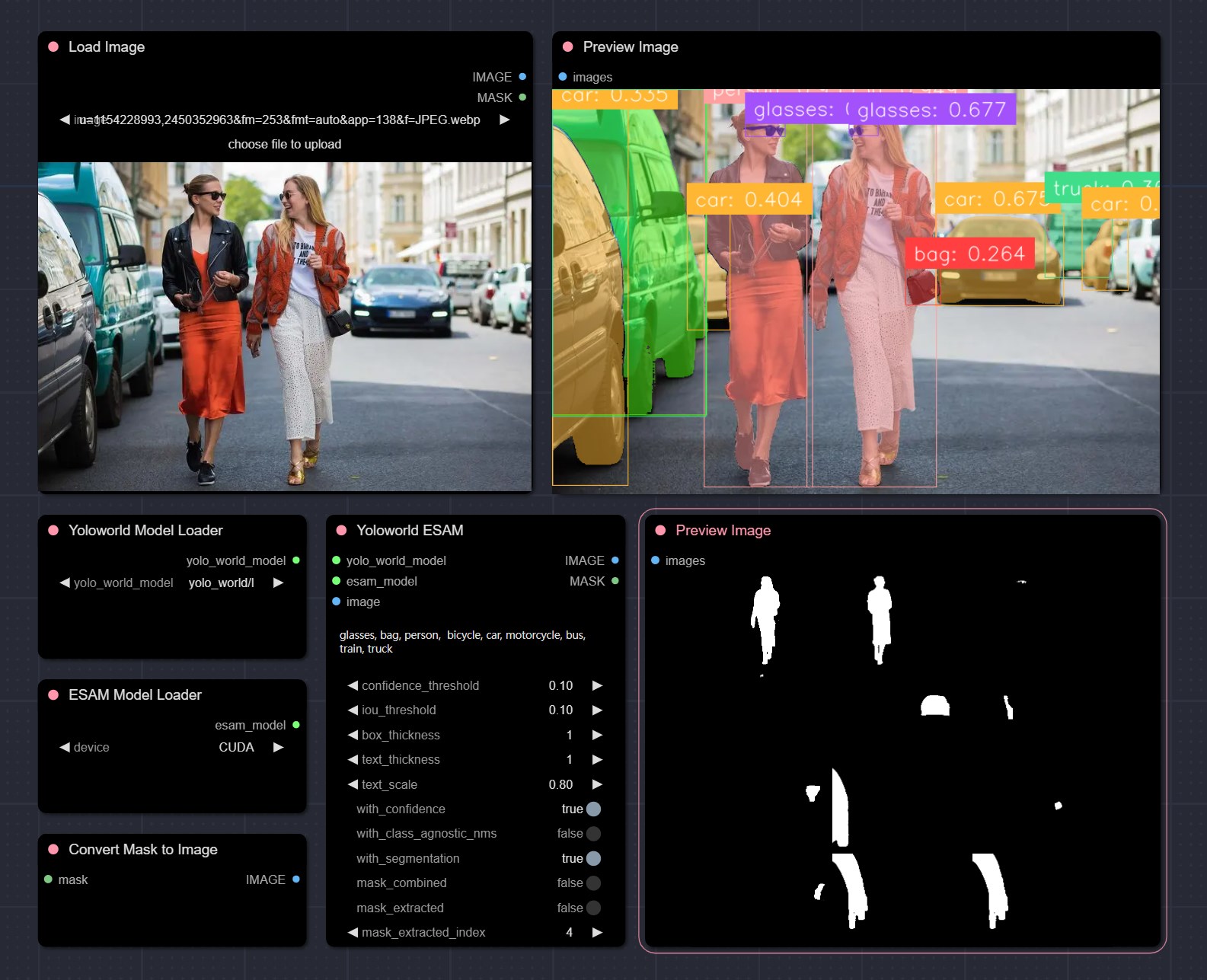Image resolution: width=1207 pixels, height=980 pixels.
Task: Click the MASK output port on Load Image
Action: coord(522,97)
